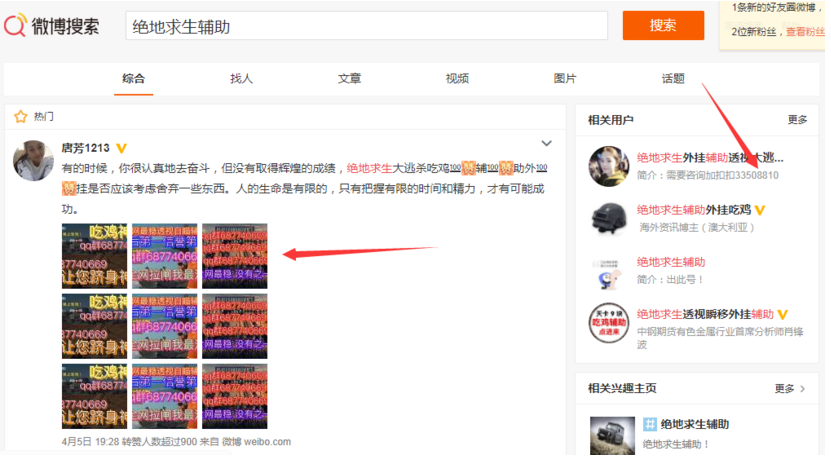Expand 更多 in 相关兴趣主页 panel
Screen dimensions: 831x463
coord(790,389)
